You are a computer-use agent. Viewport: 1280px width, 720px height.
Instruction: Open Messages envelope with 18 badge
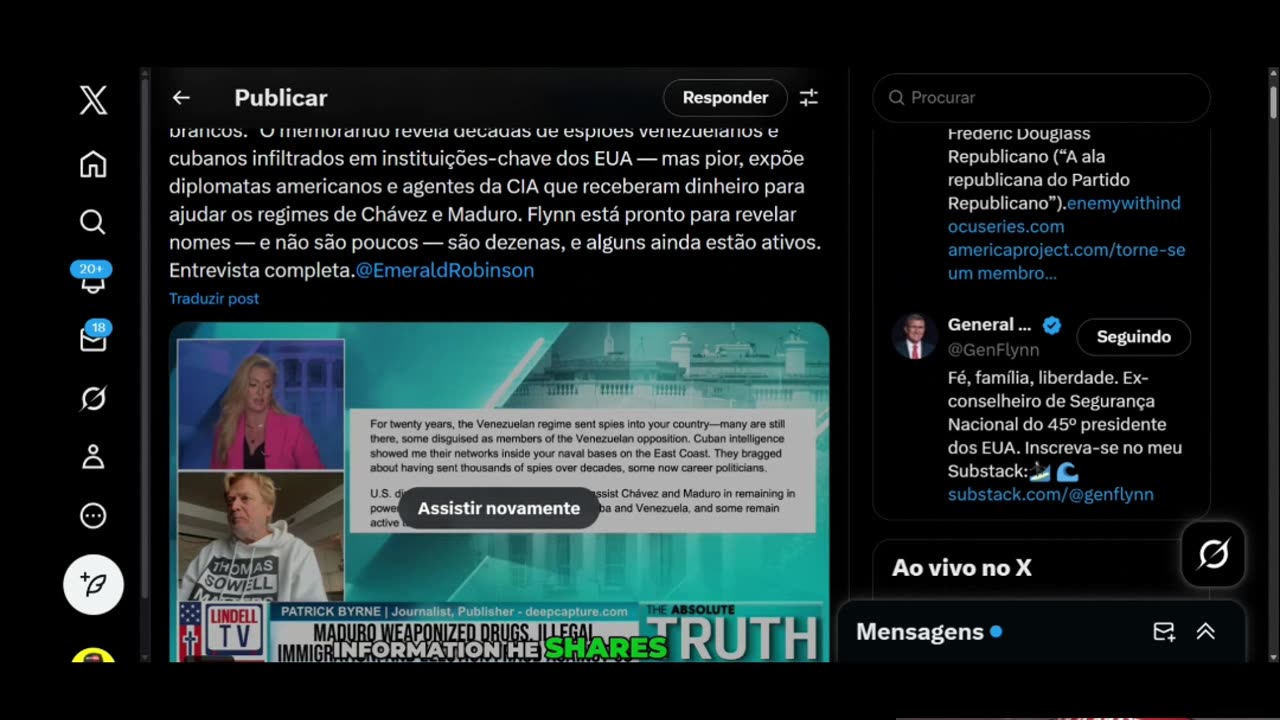click(x=93, y=338)
